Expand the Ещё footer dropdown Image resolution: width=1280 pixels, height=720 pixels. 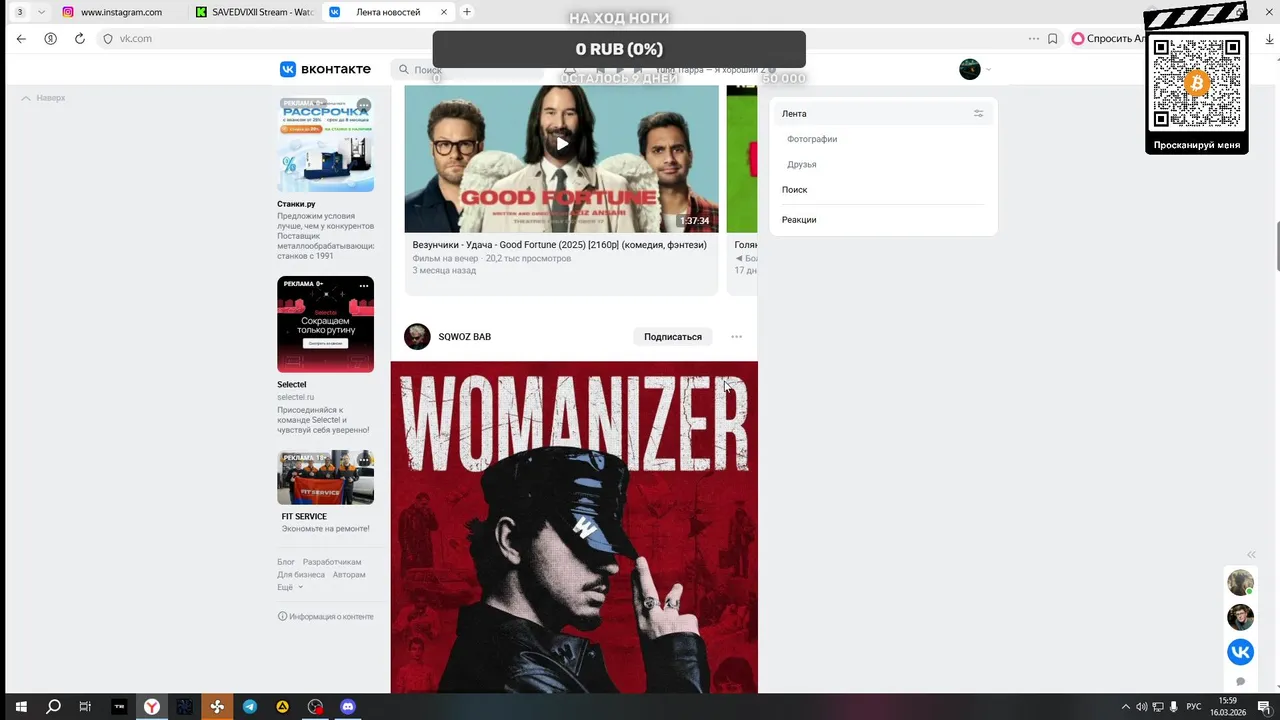click(x=290, y=588)
